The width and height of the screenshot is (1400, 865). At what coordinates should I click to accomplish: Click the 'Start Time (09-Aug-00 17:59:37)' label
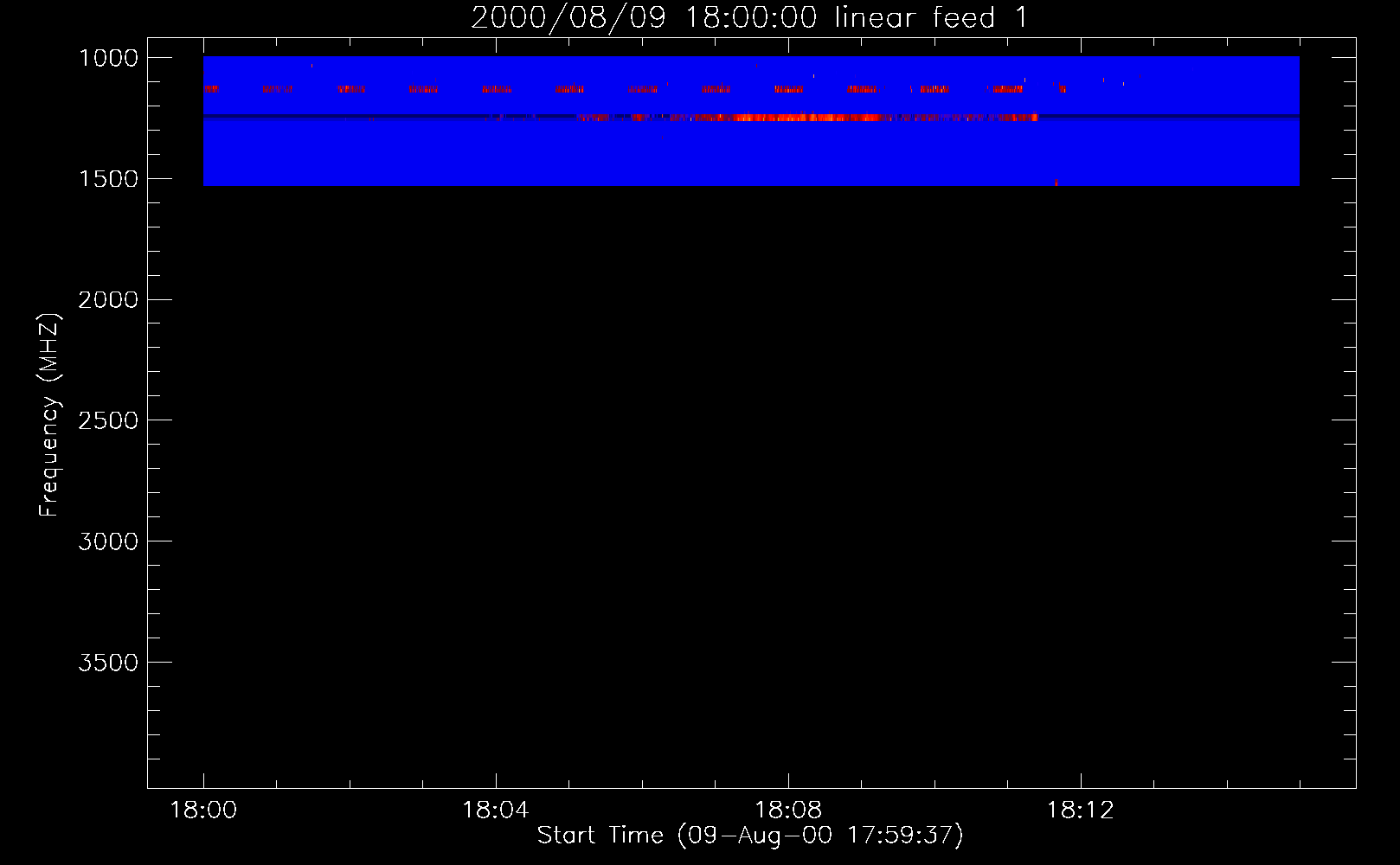coord(750,836)
